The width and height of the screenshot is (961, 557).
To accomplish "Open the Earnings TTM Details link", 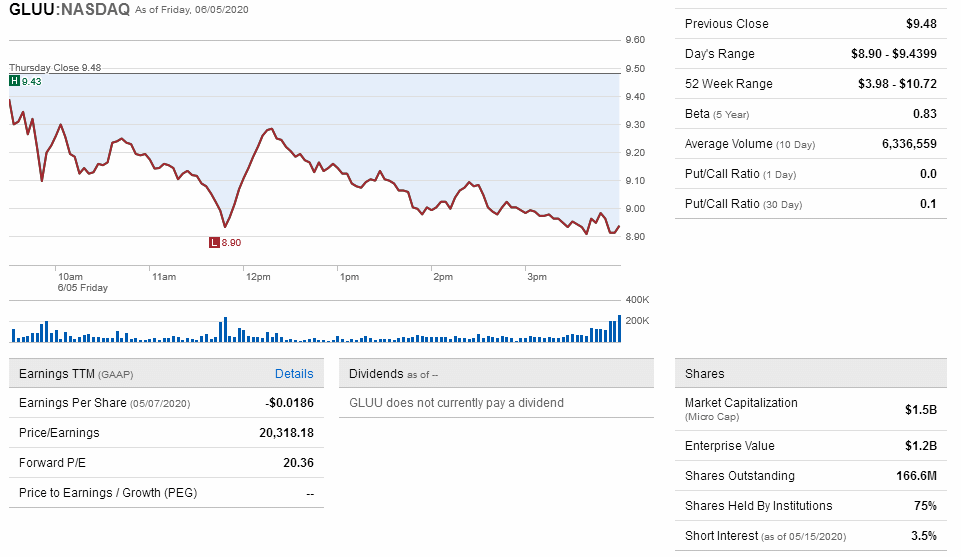I will click(294, 374).
